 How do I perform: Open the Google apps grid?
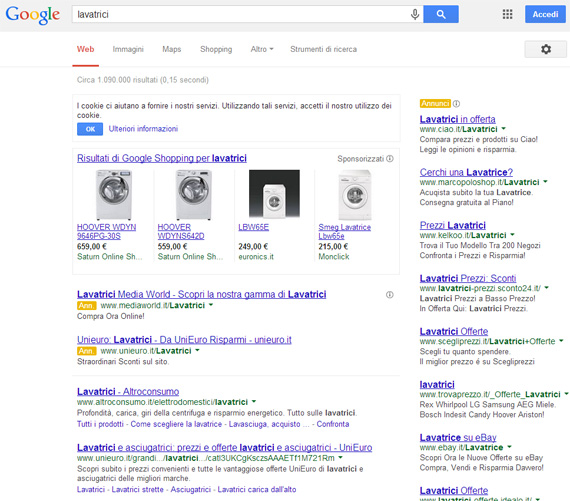click(507, 14)
